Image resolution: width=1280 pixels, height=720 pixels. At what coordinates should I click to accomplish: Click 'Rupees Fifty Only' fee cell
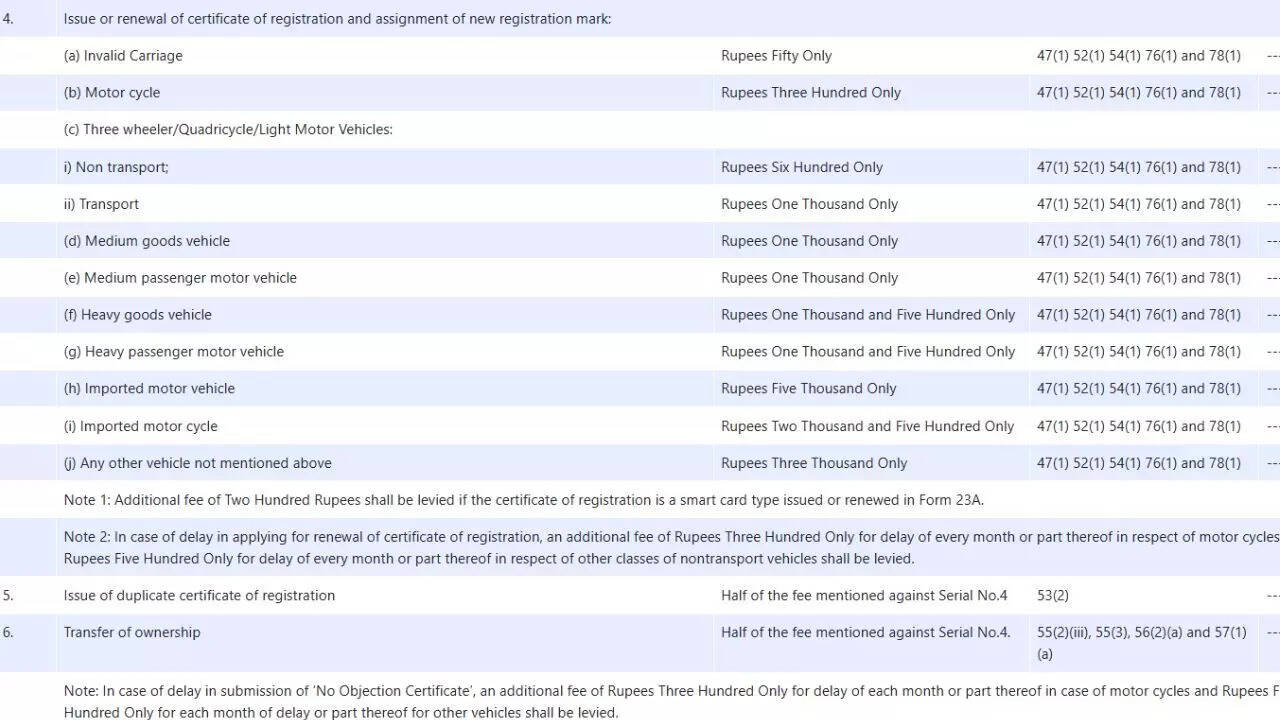(776, 56)
